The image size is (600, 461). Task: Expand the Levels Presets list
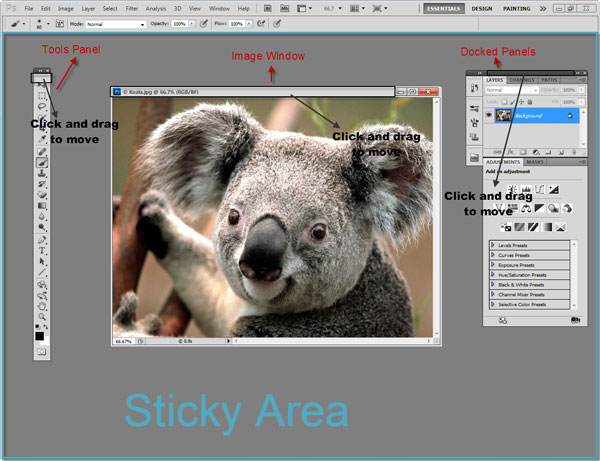pyautogui.click(x=493, y=245)
